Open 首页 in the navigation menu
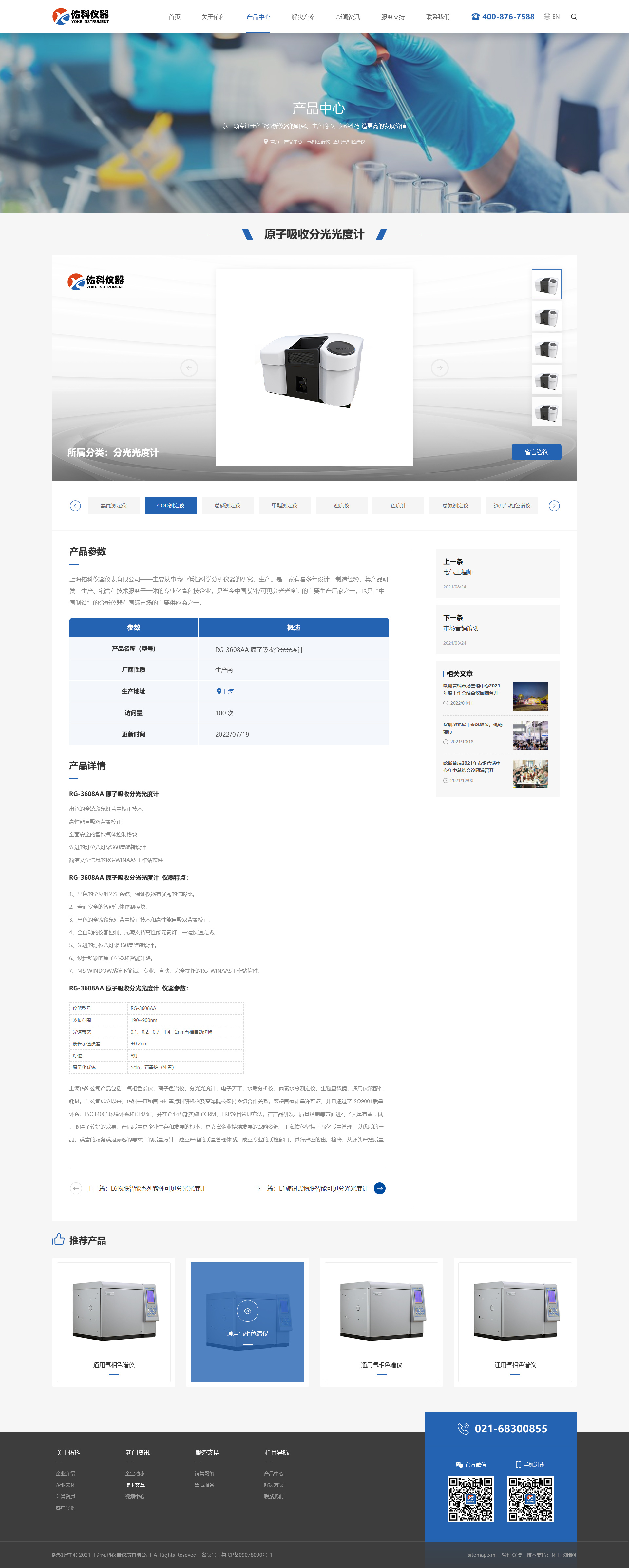Screen dimensions: 629x1568 coord(175,16)
